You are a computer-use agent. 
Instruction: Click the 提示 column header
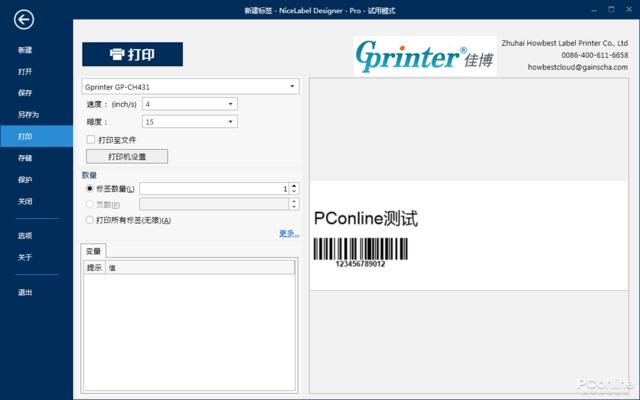[94, 268]
